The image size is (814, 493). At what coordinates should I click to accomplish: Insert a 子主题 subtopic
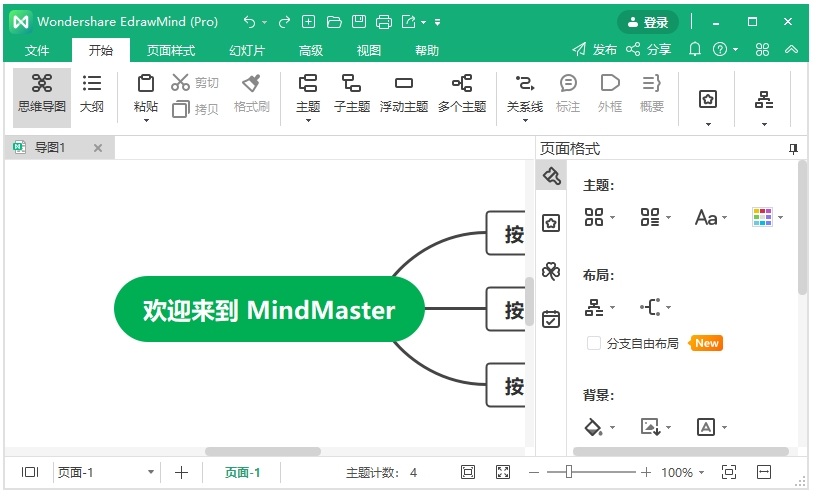(x=351, y=93)
